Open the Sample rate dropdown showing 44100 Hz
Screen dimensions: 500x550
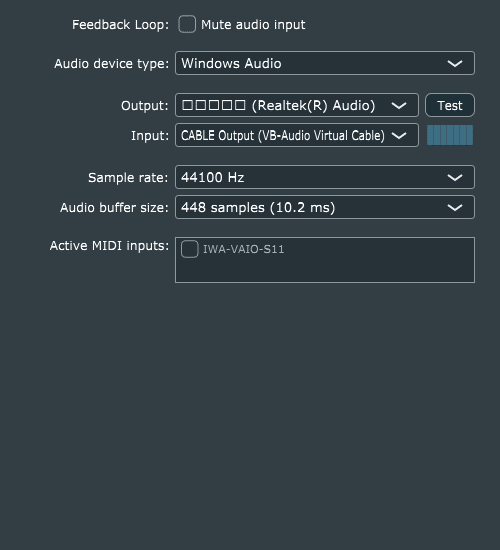pyautogui.click(x=325, y=177)
